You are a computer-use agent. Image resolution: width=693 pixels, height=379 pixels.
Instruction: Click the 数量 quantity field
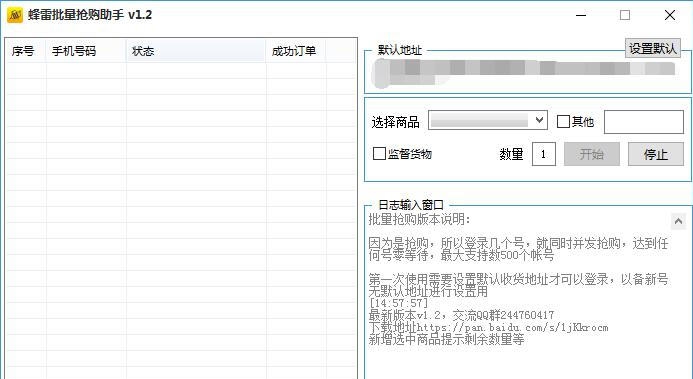(544, 154)
